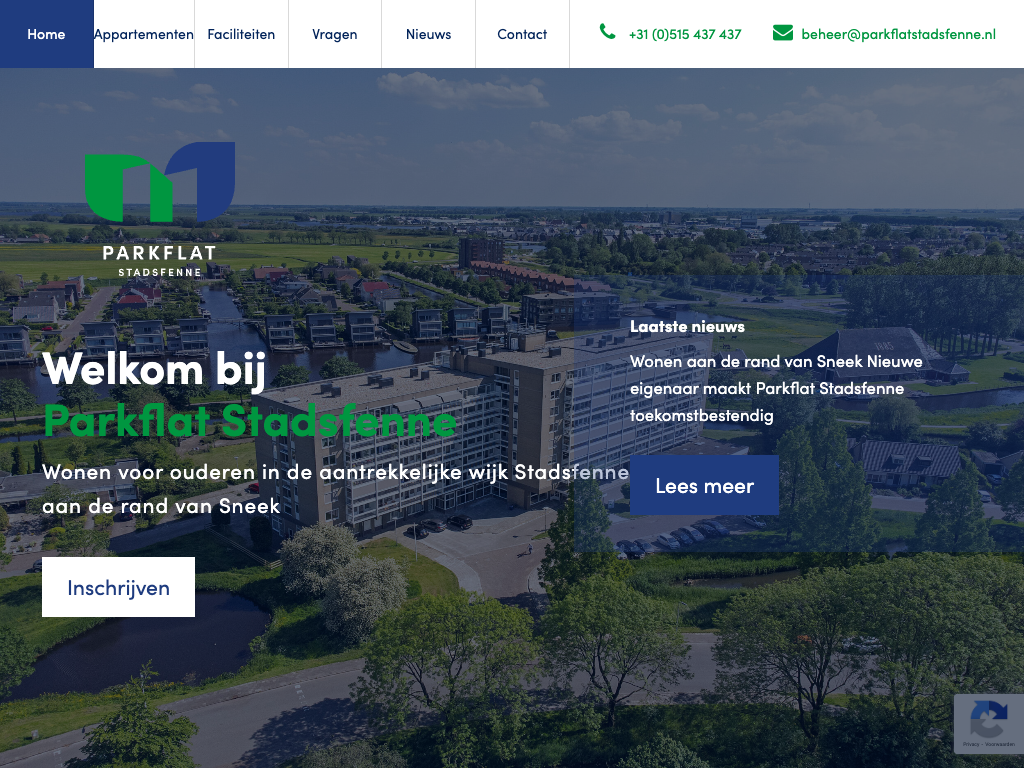
Task: Click the green Parkflat Stadsfenne title text
Action: [x=250, y=421]
